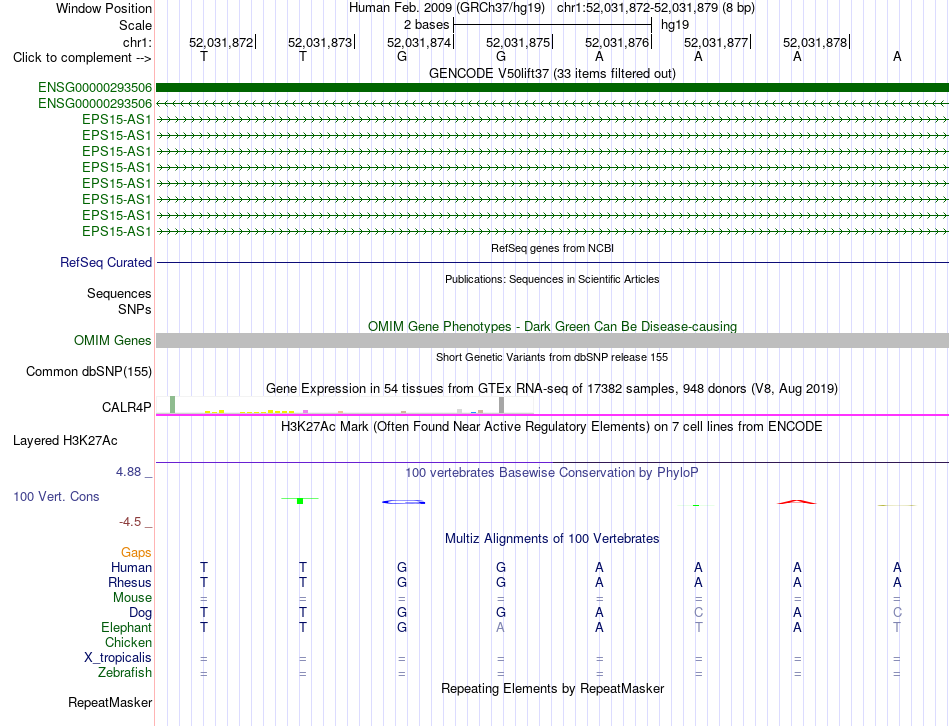Click the Mouse species label
Image resolution: width=950 pixels, height=726 pixels.
(x=132, y=598)
